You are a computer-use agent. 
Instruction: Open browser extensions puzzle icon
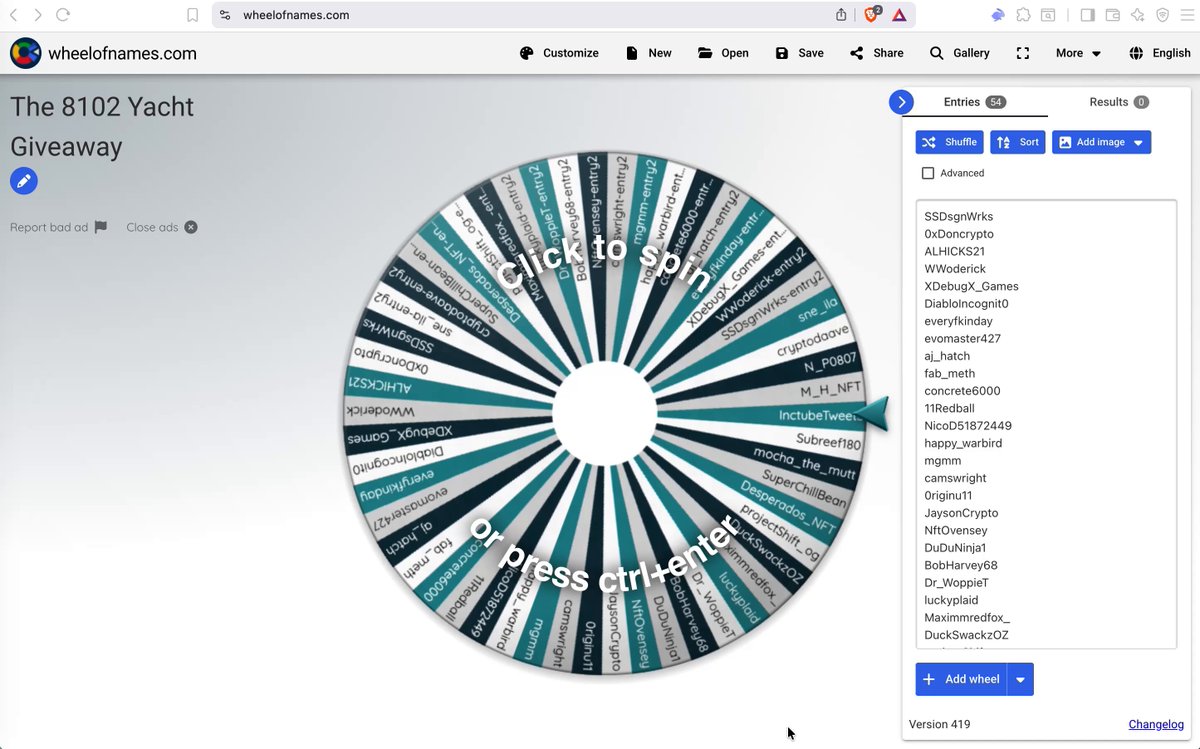pyautogui.click(x=1023, y=15)
